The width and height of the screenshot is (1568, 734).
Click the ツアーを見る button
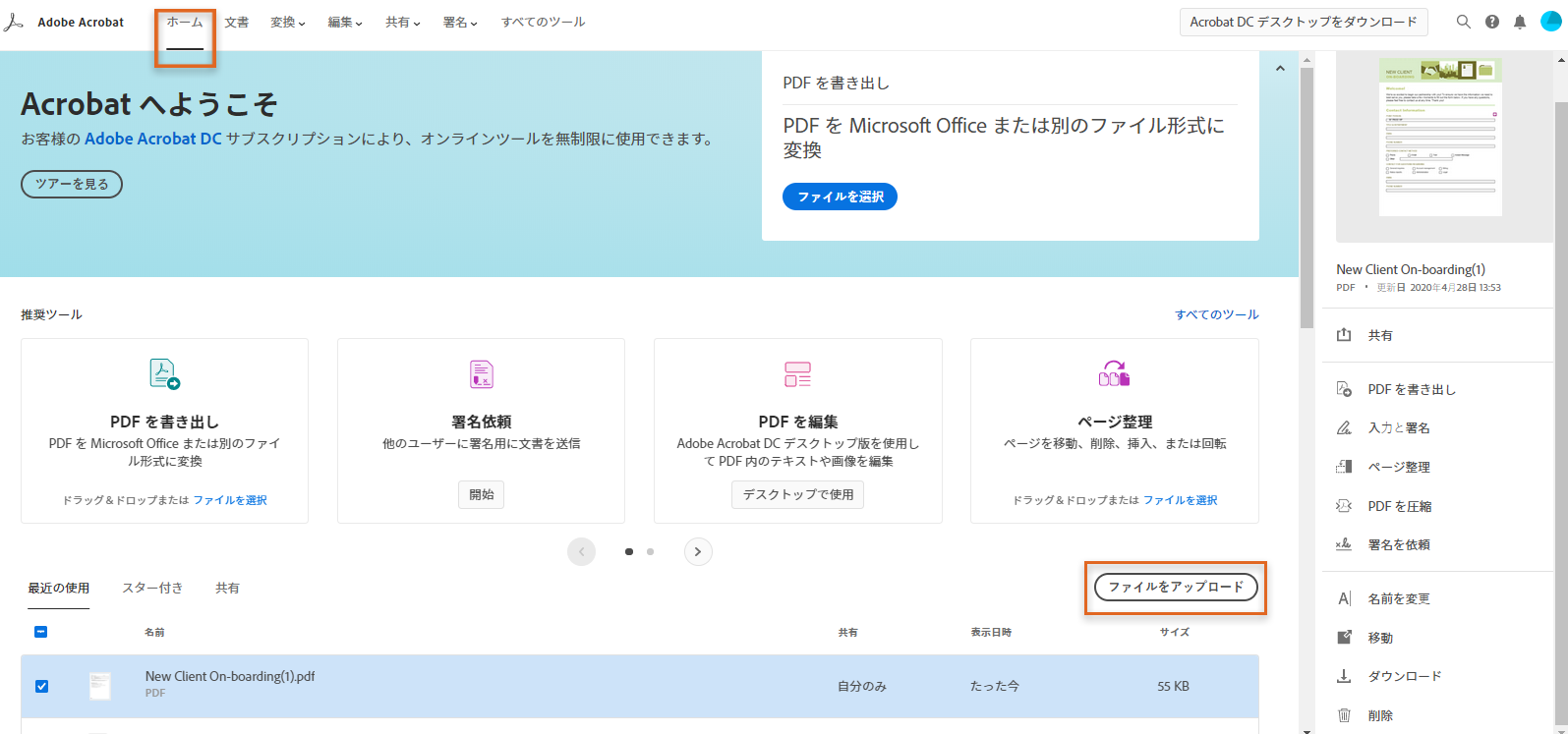pos(72,184)
